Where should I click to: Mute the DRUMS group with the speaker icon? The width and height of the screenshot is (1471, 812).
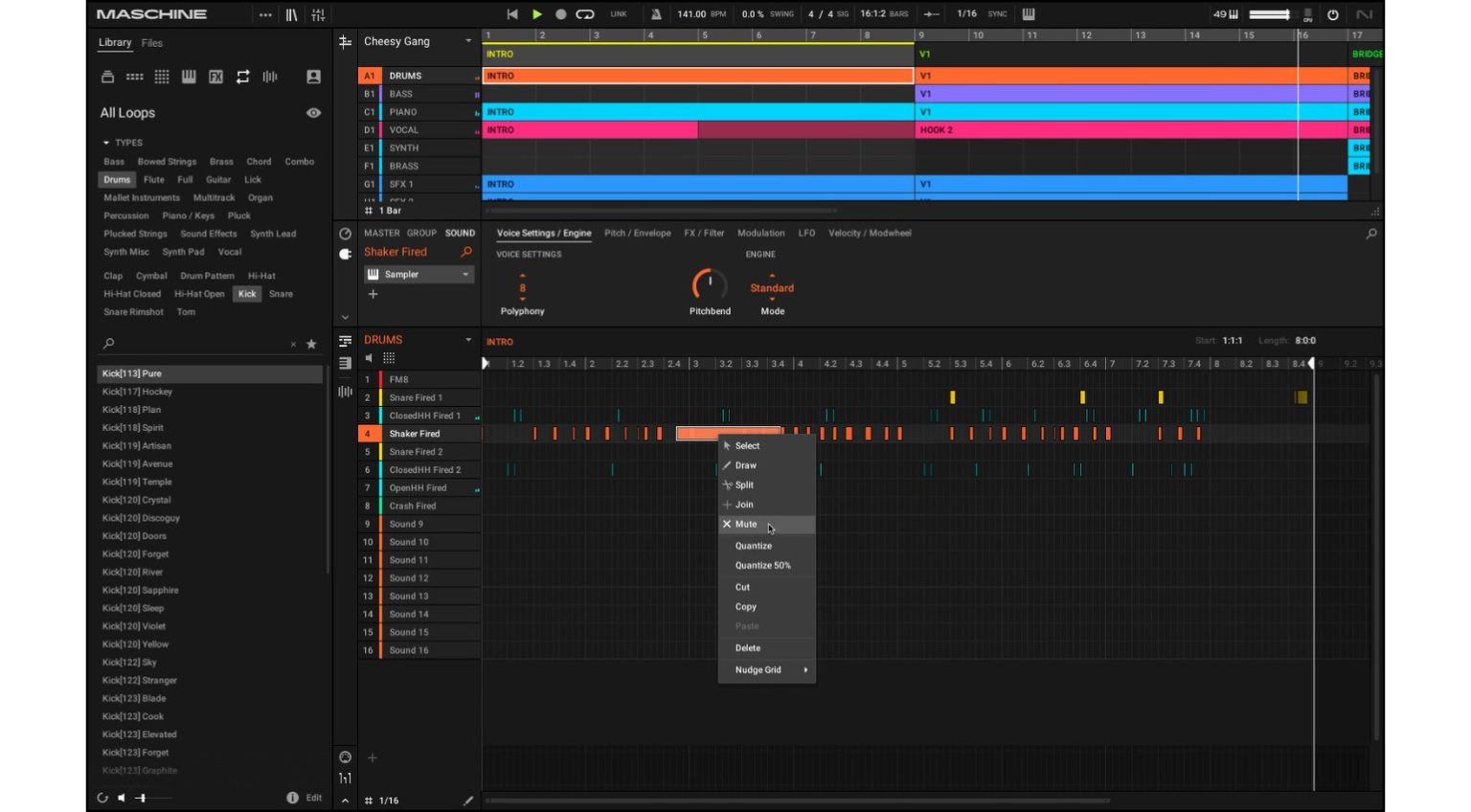pos(369,359)
